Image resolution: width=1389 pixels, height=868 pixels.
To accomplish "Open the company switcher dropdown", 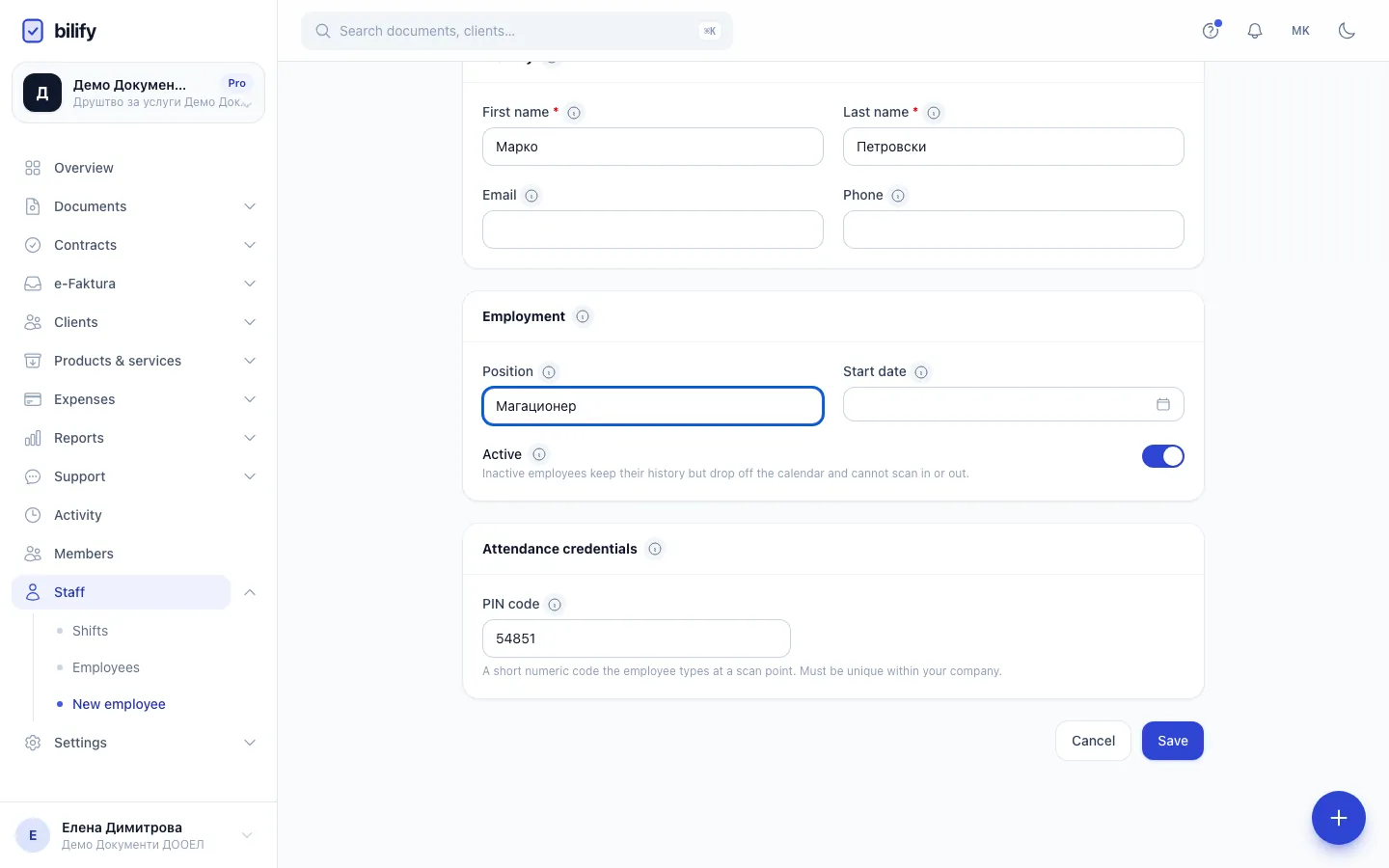I will click(138, 93).
